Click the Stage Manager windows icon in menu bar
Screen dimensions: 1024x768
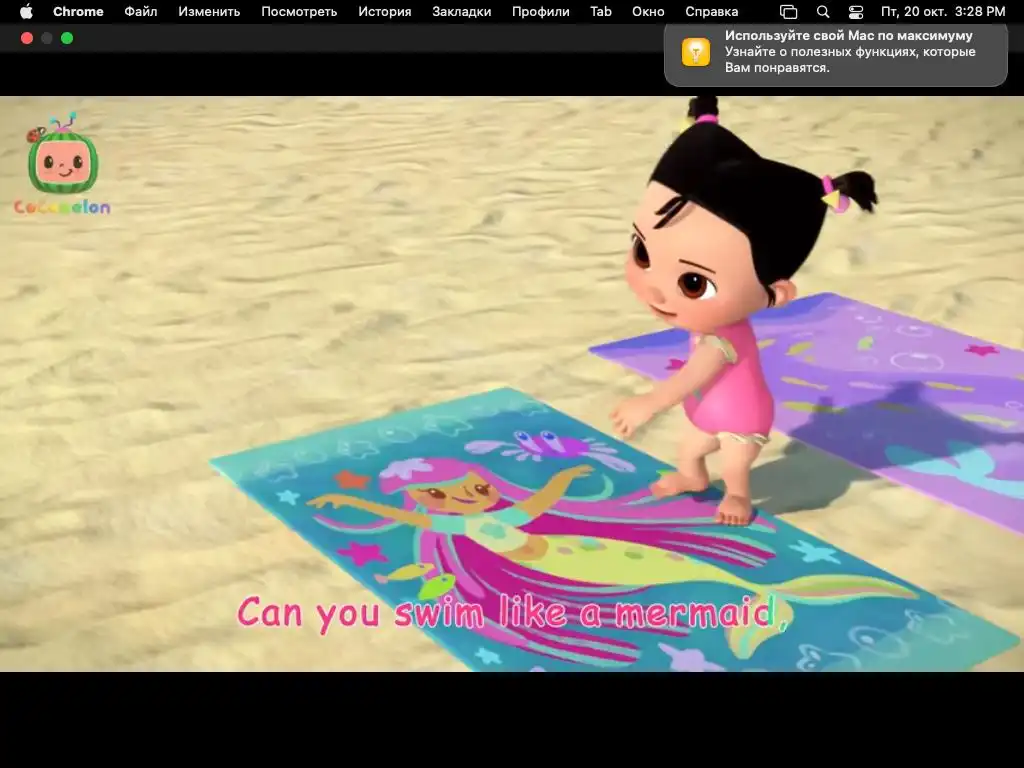[788, 12]
